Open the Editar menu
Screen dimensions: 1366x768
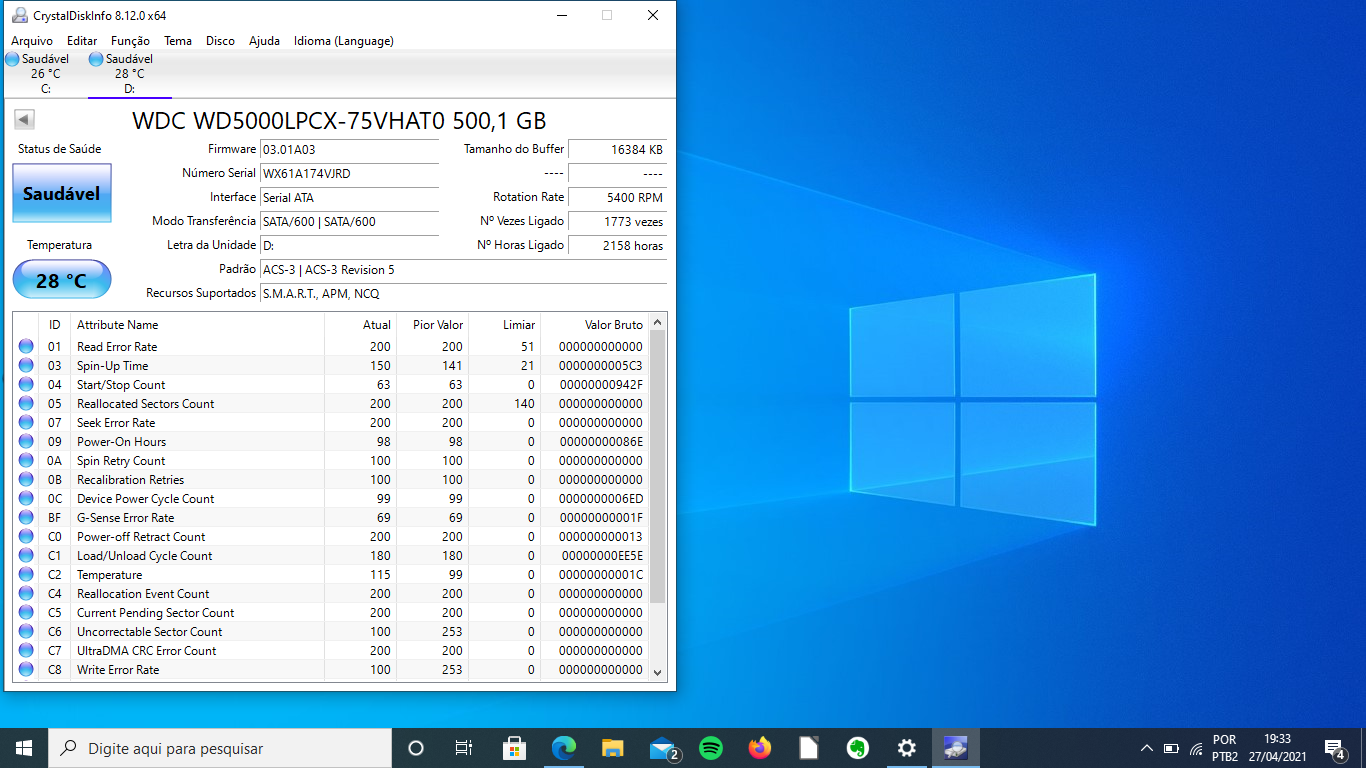coord(82,41)
